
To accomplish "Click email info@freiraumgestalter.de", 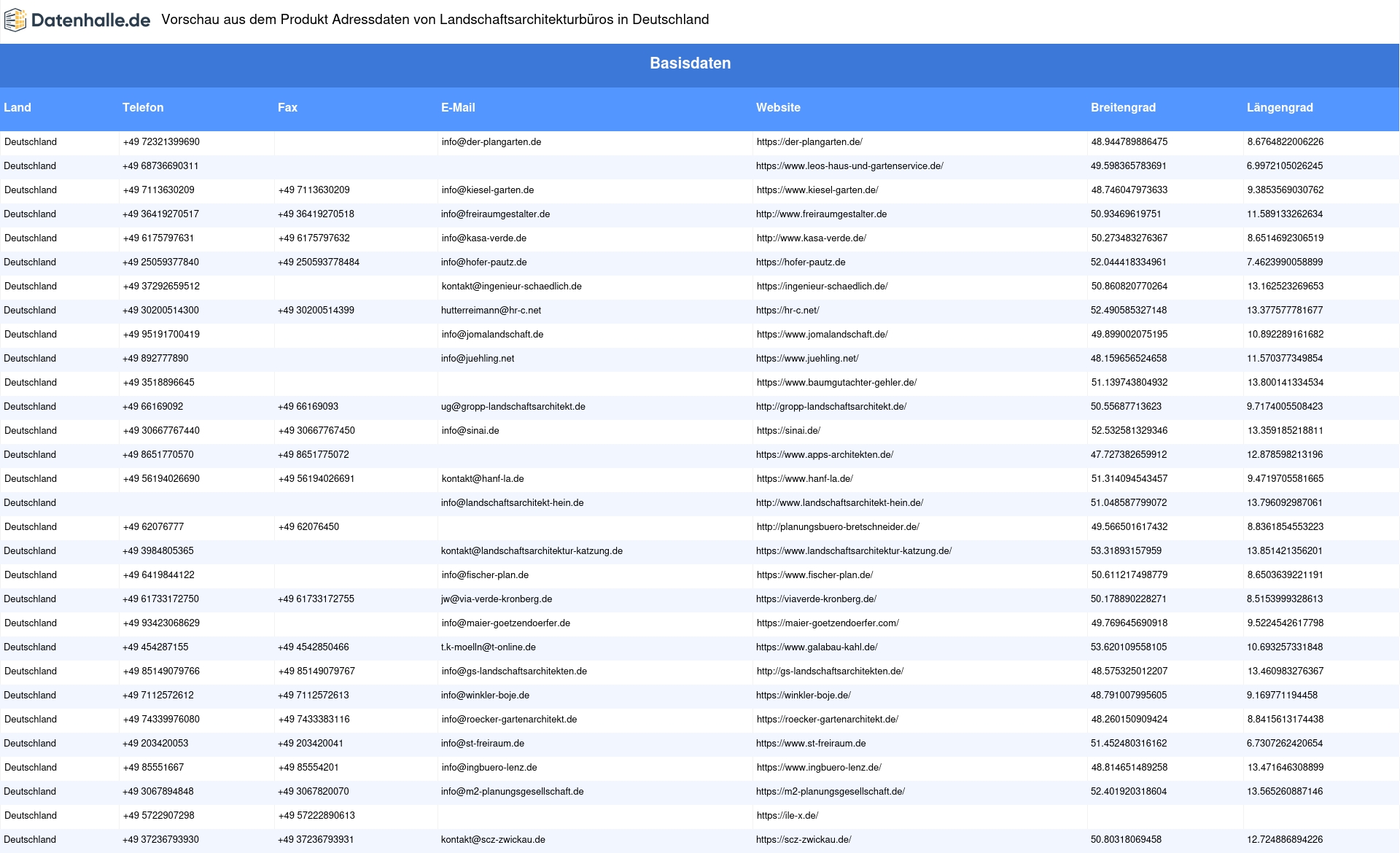I will (x=495, y=214).
